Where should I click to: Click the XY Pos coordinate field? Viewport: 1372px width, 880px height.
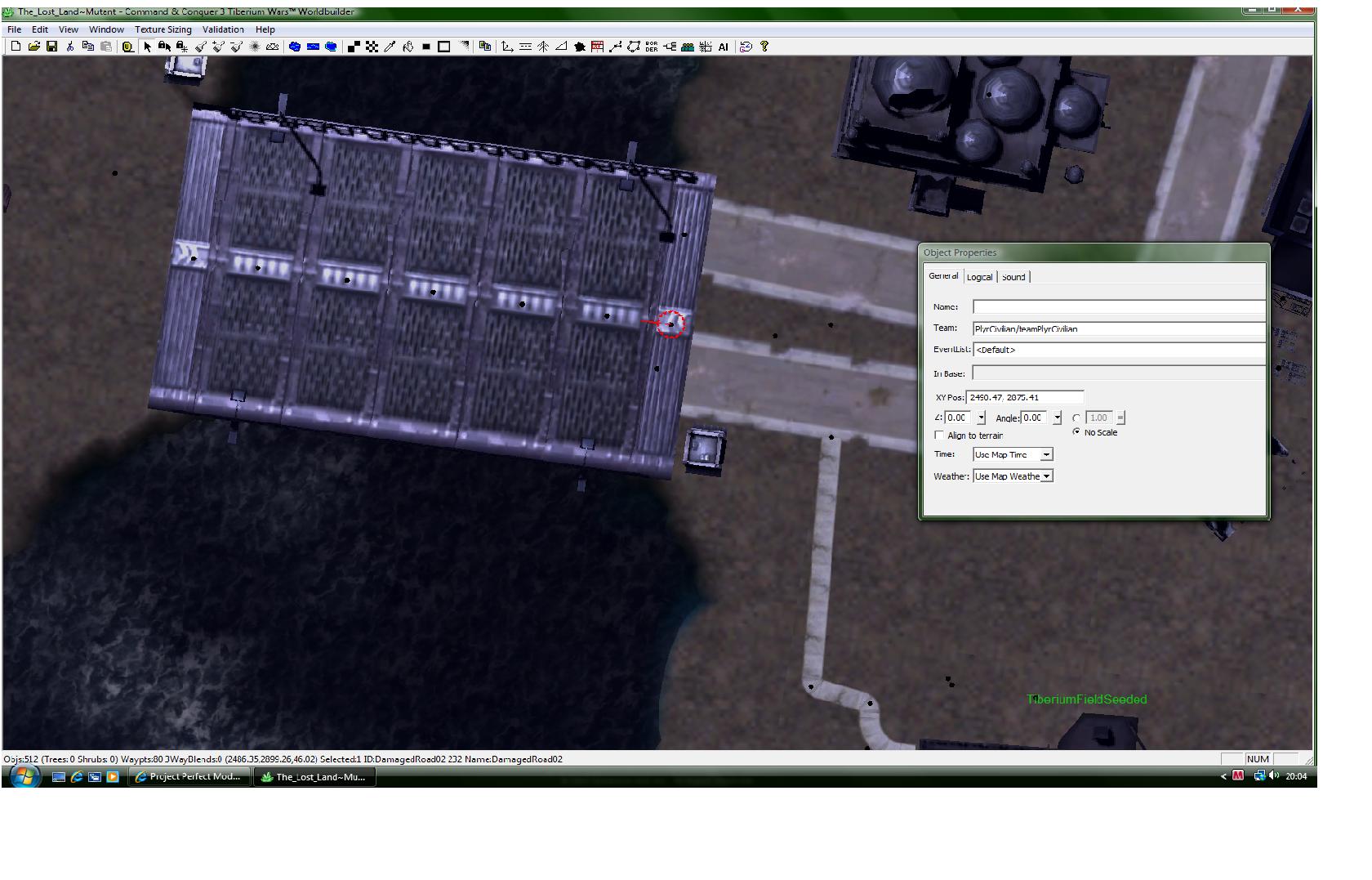click(1025, 397)
